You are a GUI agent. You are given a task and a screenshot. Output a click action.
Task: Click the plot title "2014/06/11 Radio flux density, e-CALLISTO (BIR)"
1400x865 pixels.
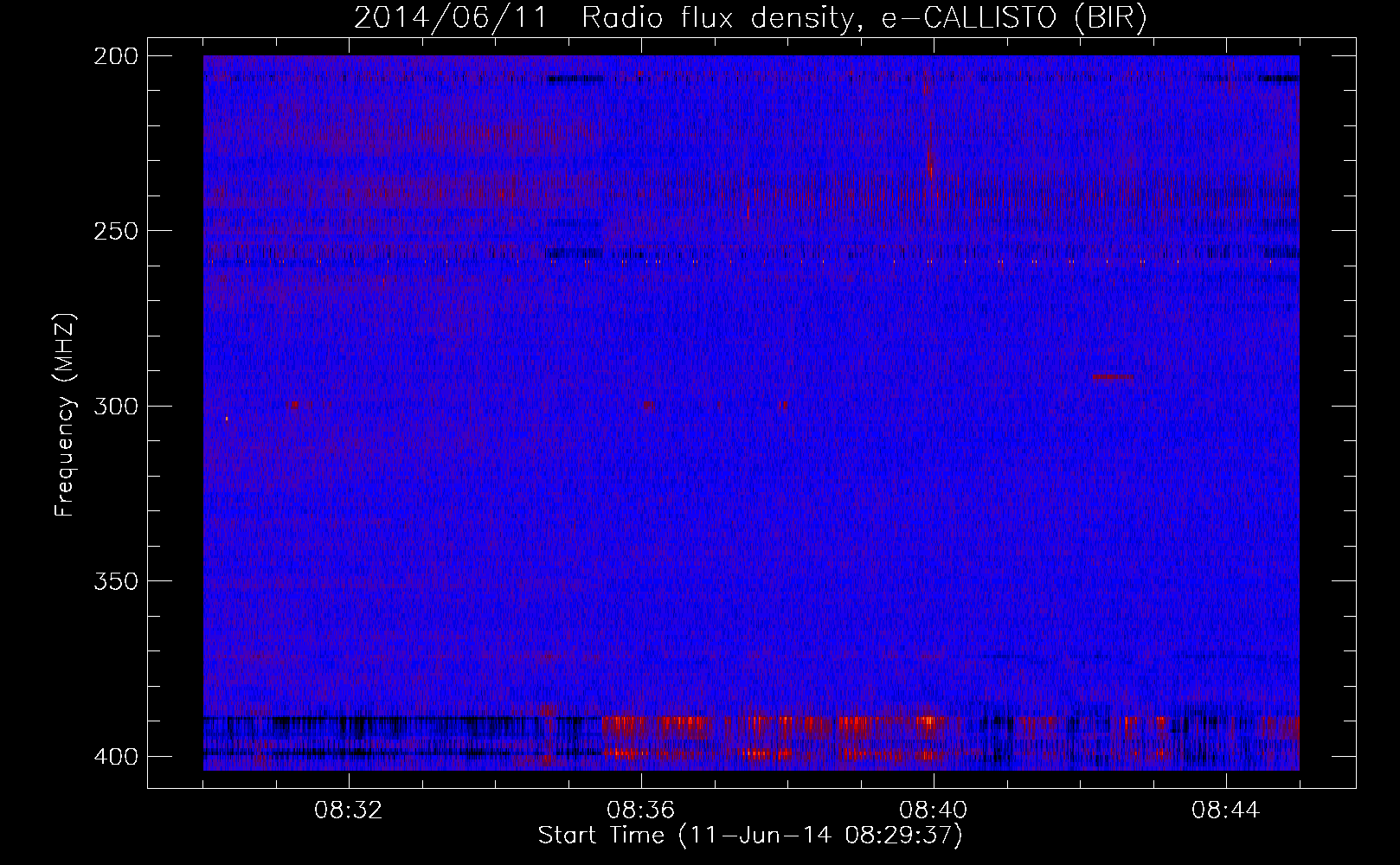click(750, 17)
